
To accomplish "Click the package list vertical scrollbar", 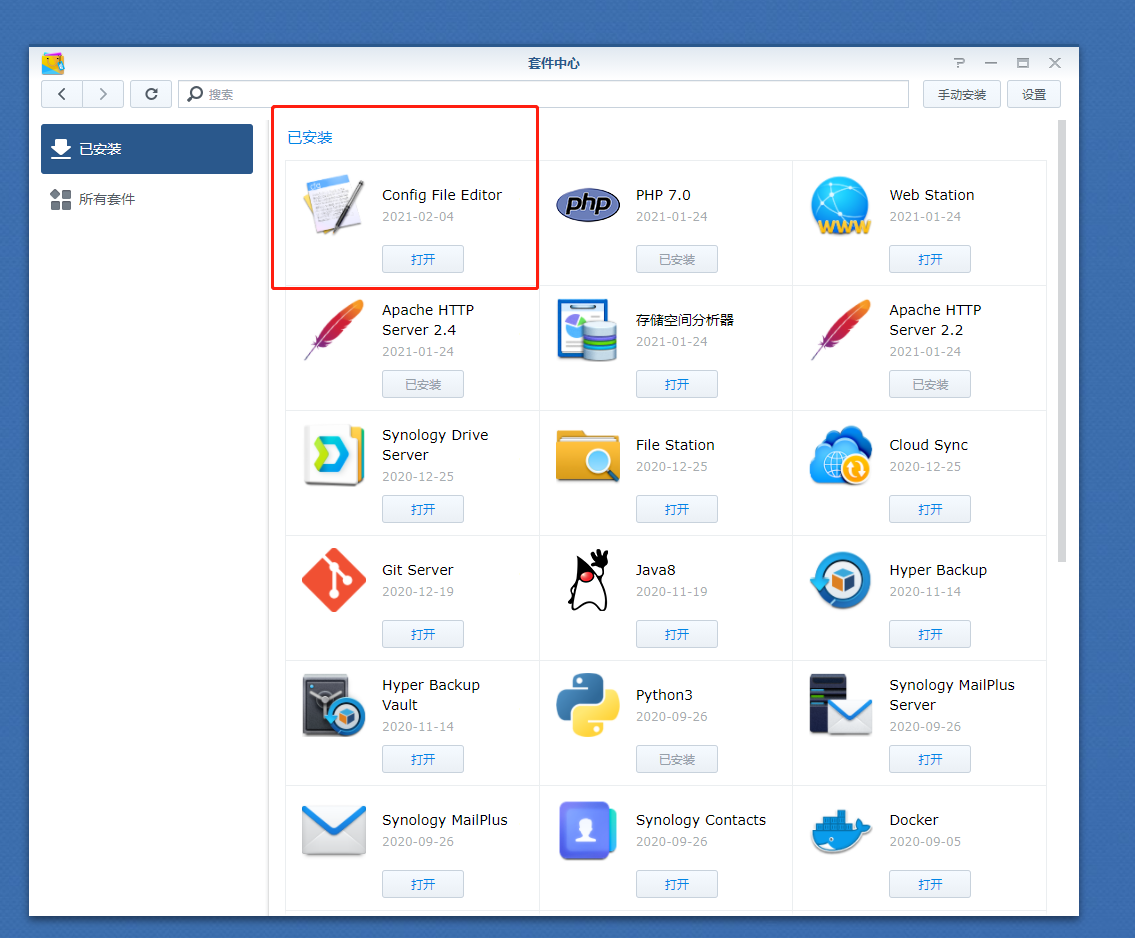I will (x=1062, y=341).
